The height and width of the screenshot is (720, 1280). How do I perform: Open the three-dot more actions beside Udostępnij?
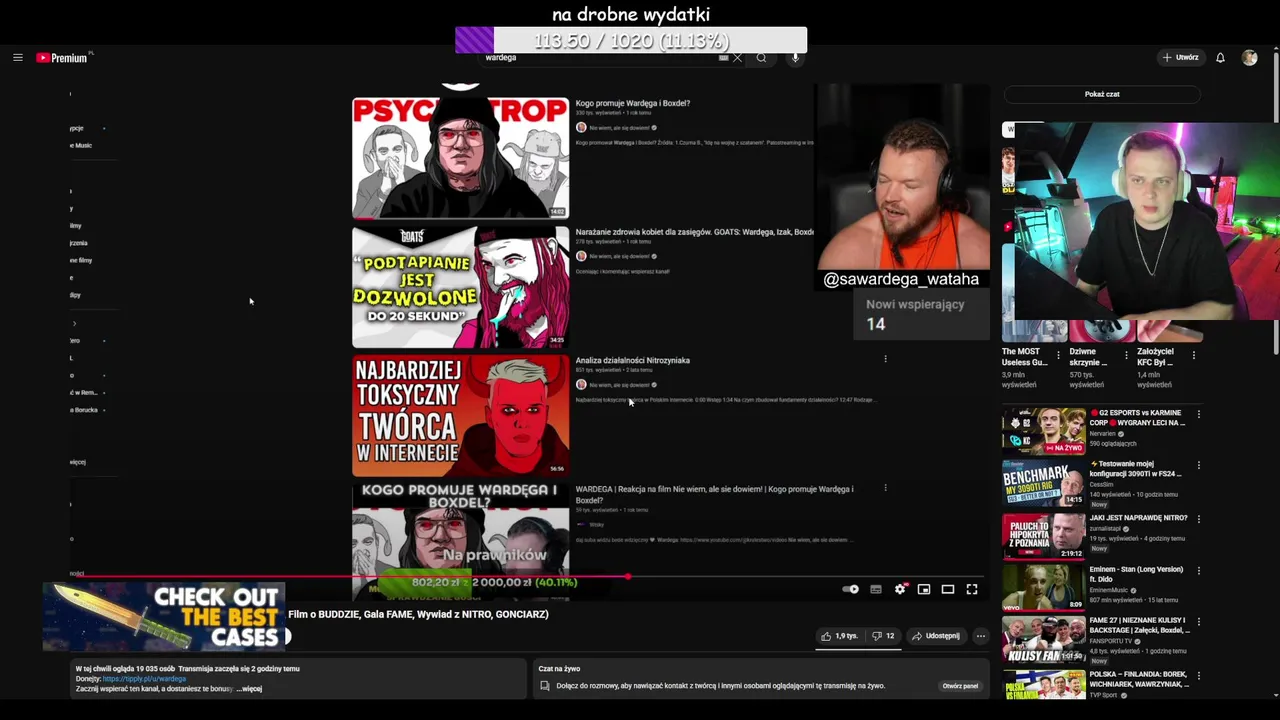pos(981,636)
